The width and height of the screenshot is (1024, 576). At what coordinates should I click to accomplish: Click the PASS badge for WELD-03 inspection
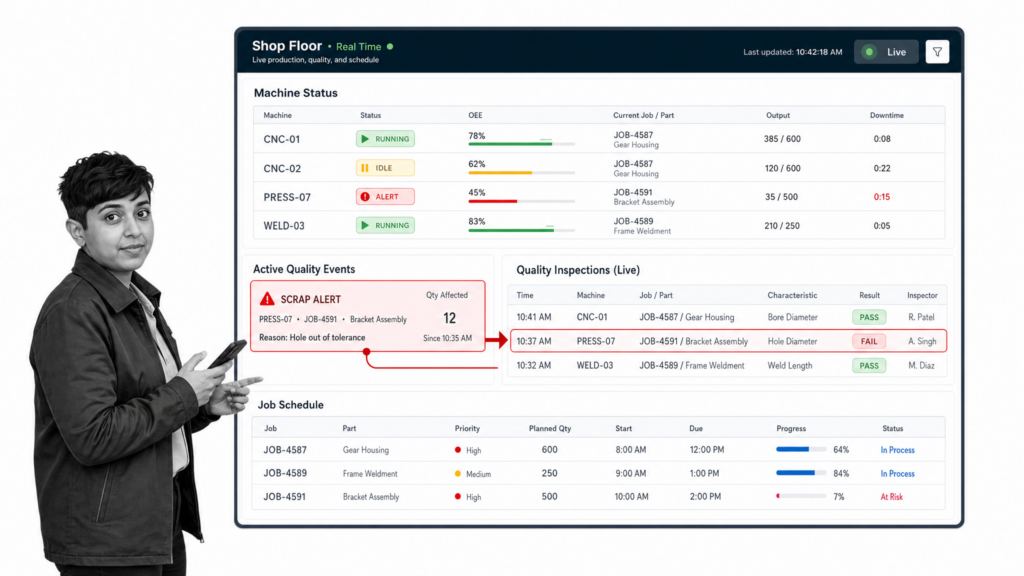869,366
